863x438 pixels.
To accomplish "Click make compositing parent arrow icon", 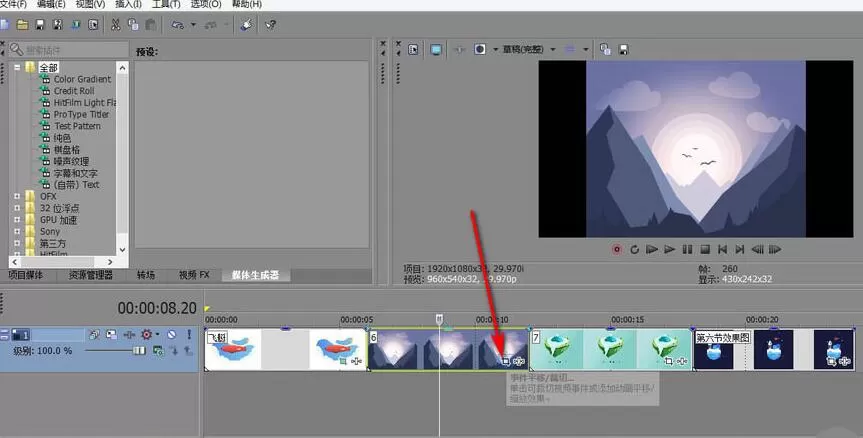I will (188, 350).
